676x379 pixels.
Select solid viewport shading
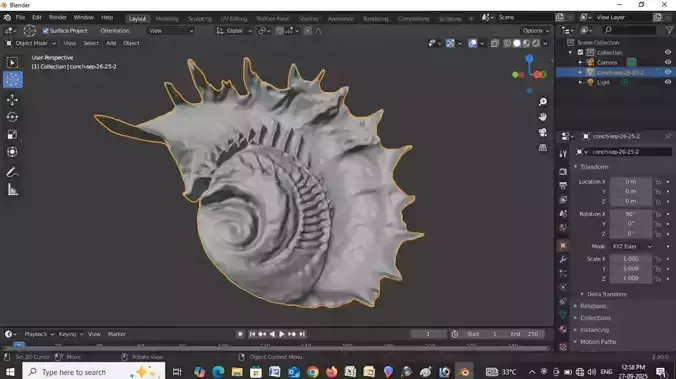click(516, 43)
